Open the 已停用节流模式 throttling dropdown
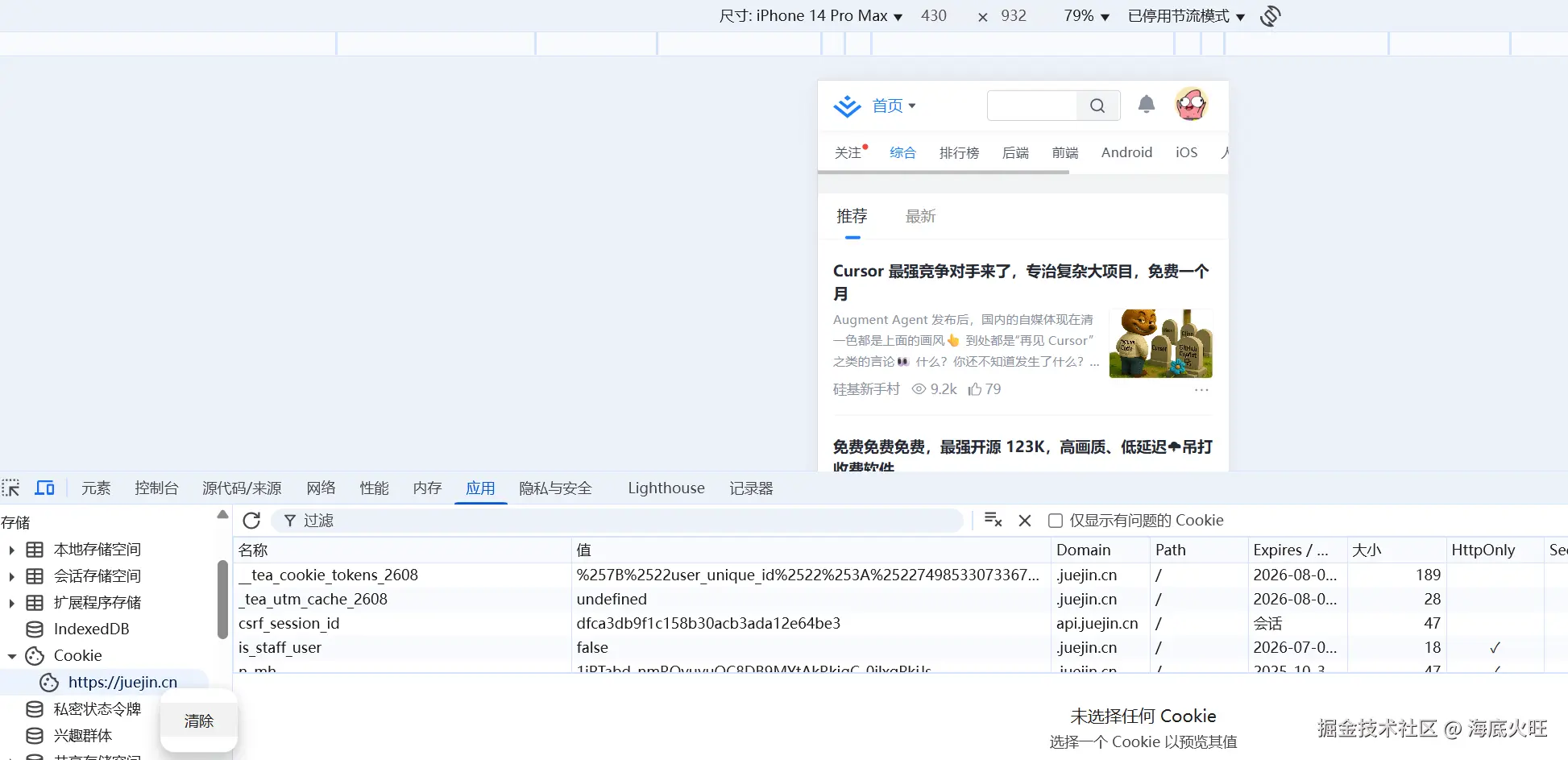 (x=1186, y=16)
